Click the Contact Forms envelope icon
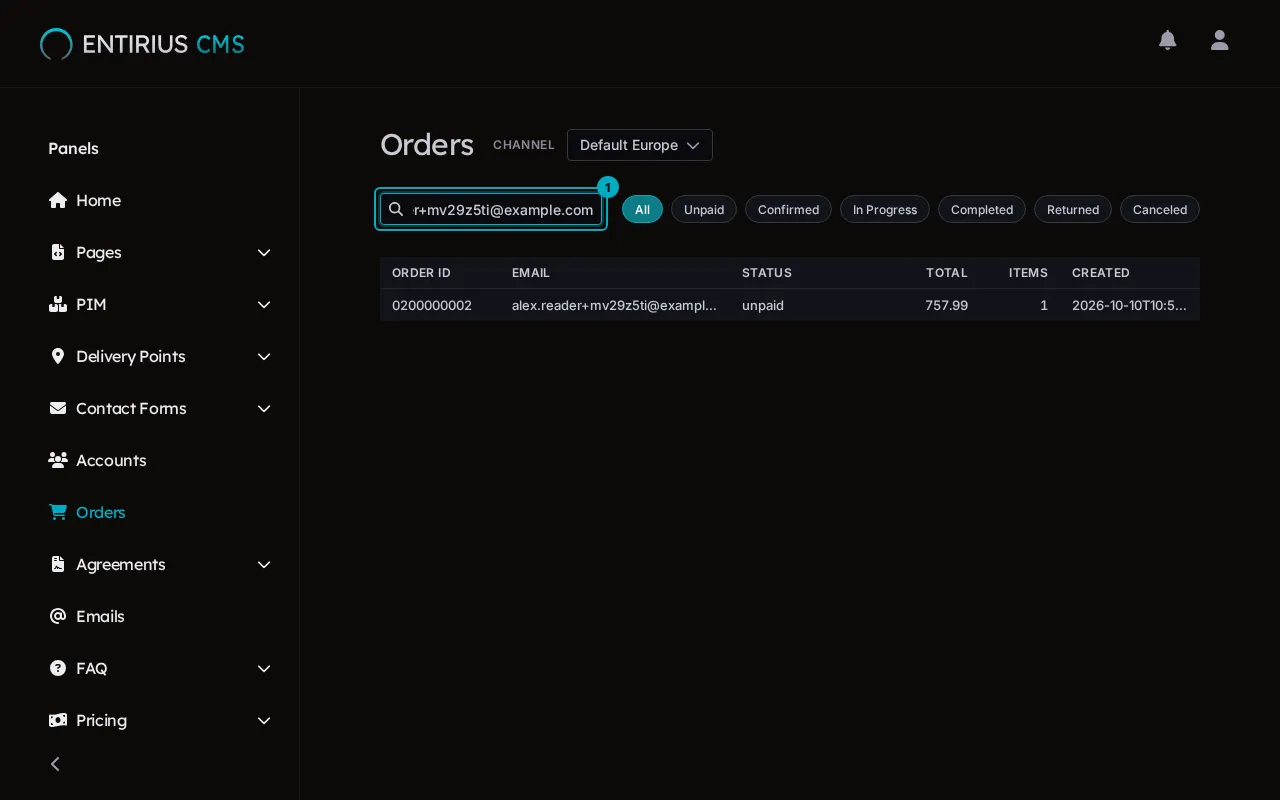This screenshot has width=1280, height=800. point(58,408)
